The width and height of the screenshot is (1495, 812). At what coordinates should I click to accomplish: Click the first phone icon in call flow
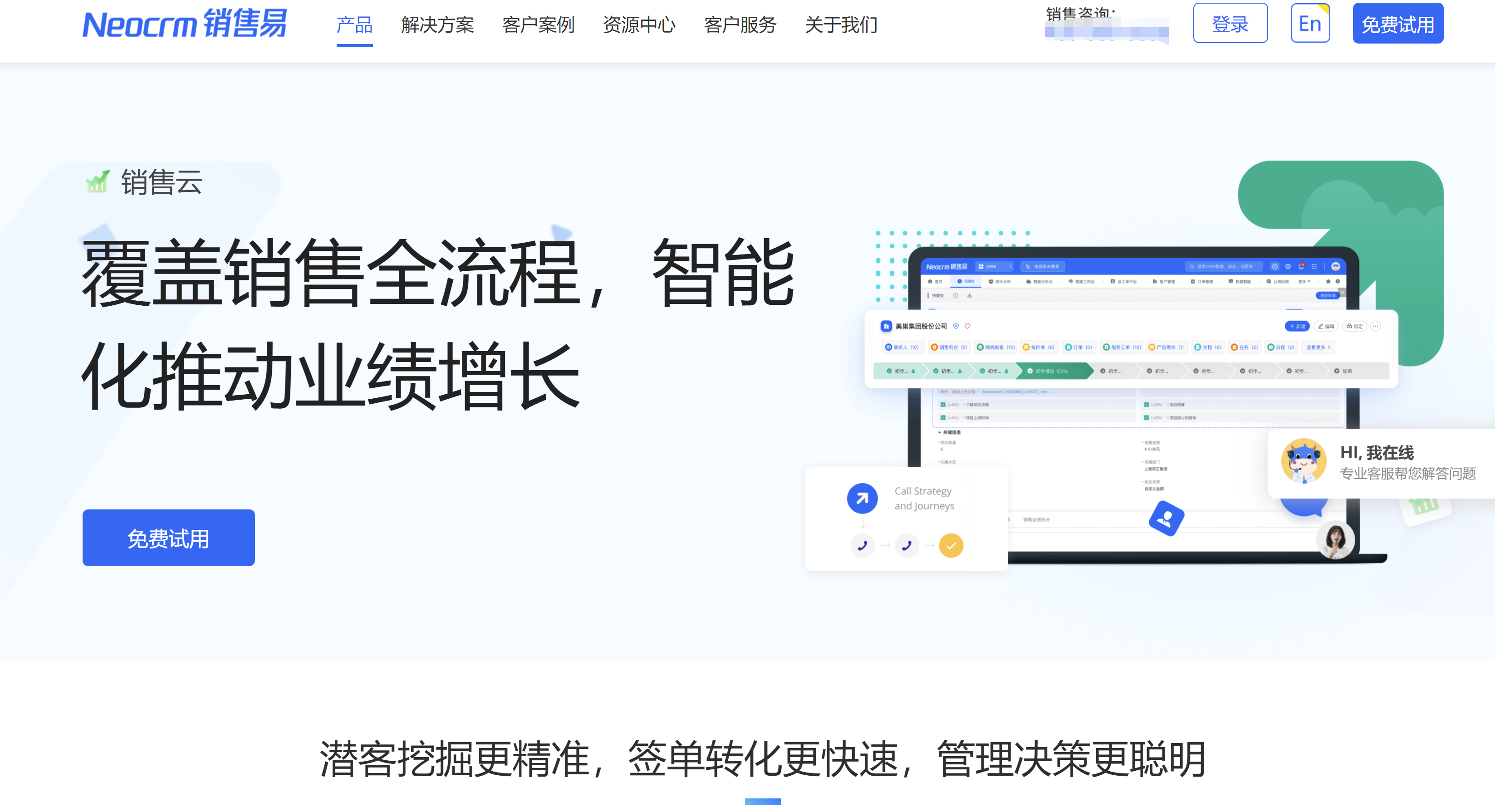(x=863, y=546)
